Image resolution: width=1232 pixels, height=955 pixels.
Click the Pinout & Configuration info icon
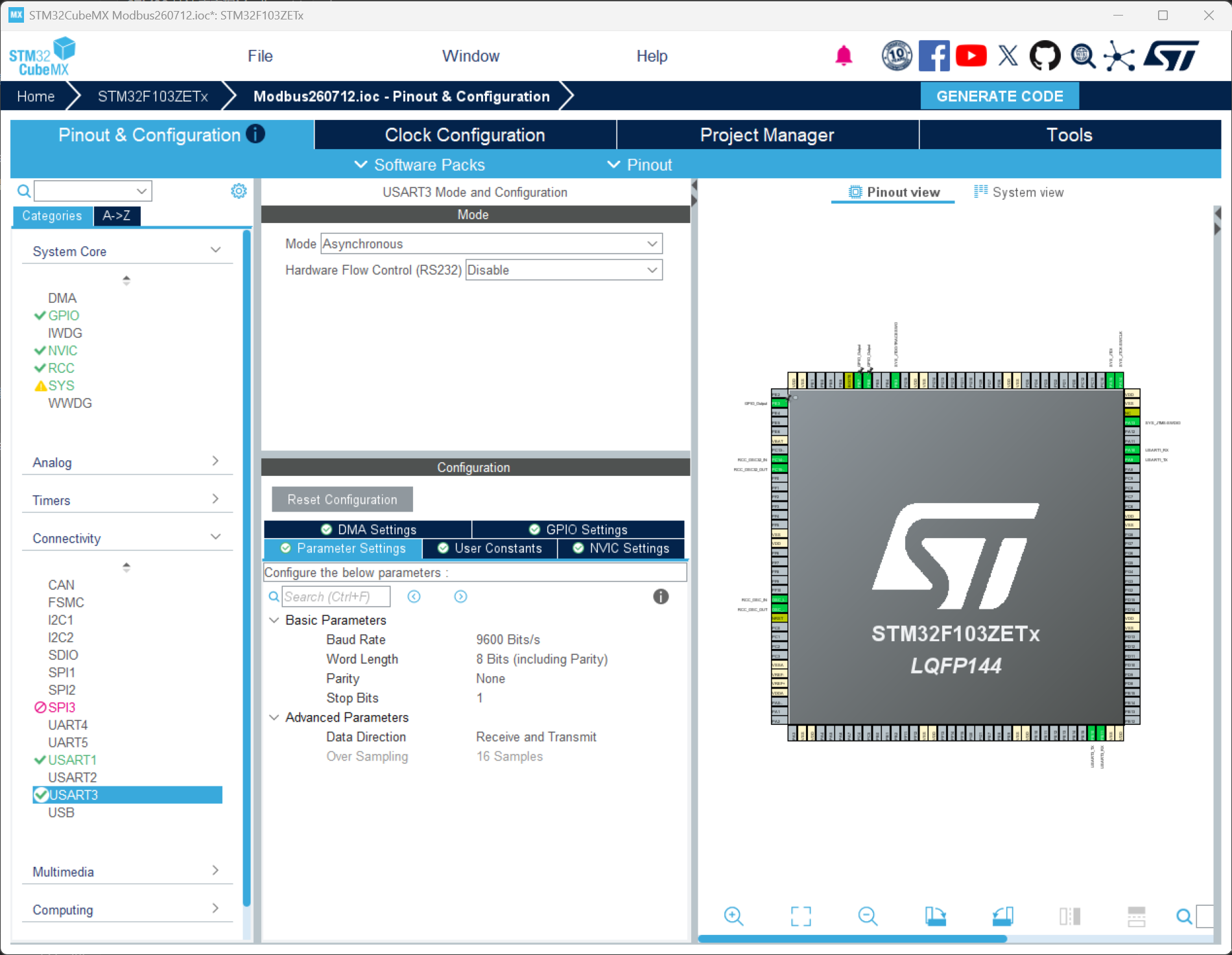pos(255,134)
